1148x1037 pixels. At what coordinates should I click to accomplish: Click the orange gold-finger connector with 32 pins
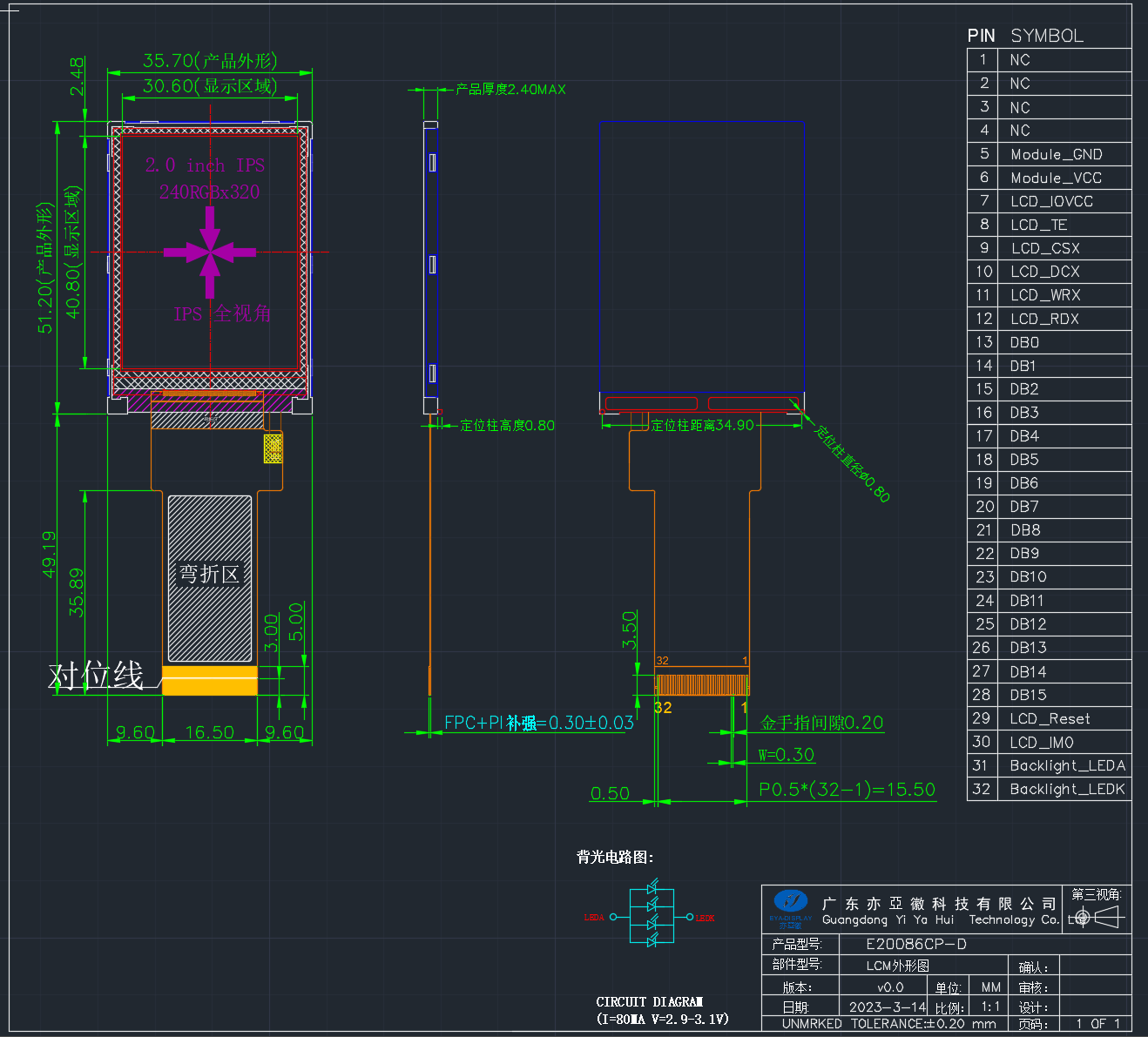tap(702, 684)
